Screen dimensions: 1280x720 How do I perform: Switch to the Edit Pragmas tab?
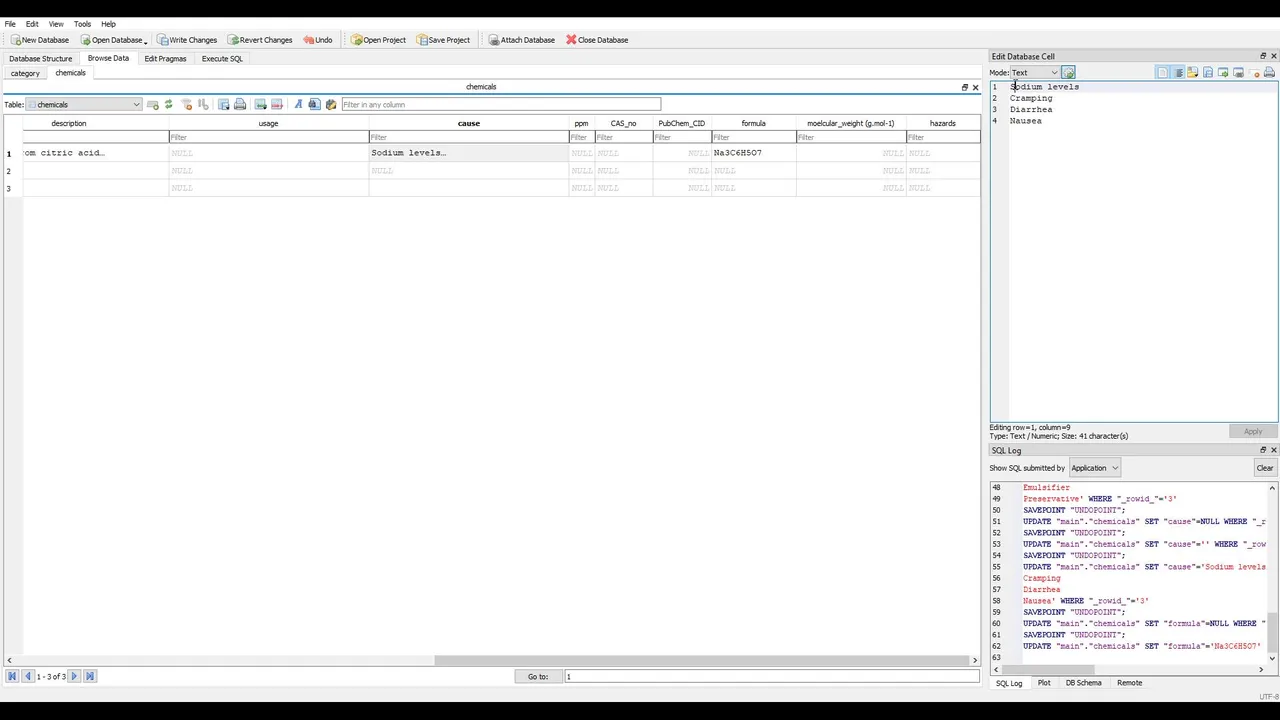coord(165,59)
